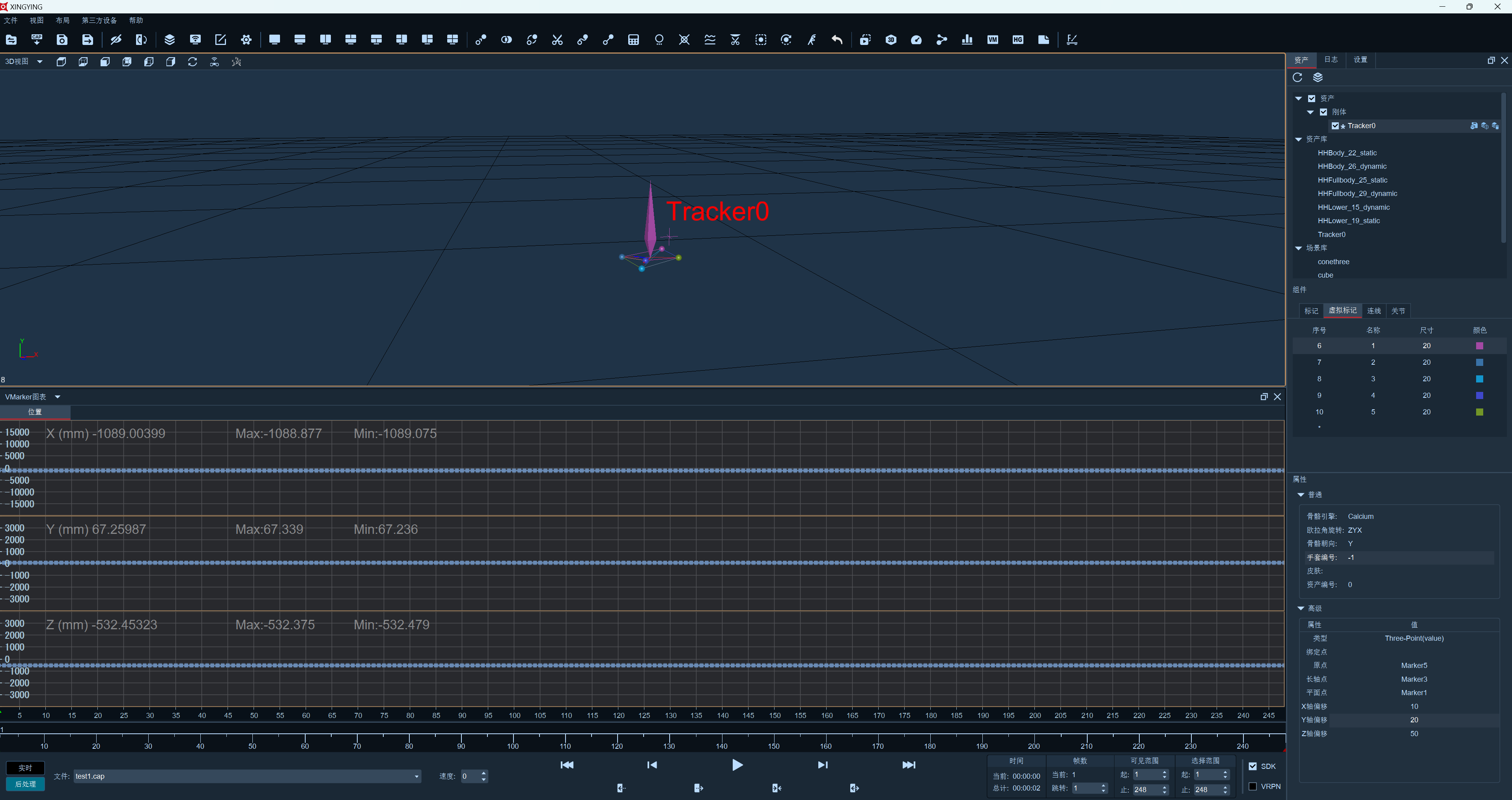Open the test1.cap file dropdown
Viewport: 1512px width, 800px height.
click(x=417, y=776)
